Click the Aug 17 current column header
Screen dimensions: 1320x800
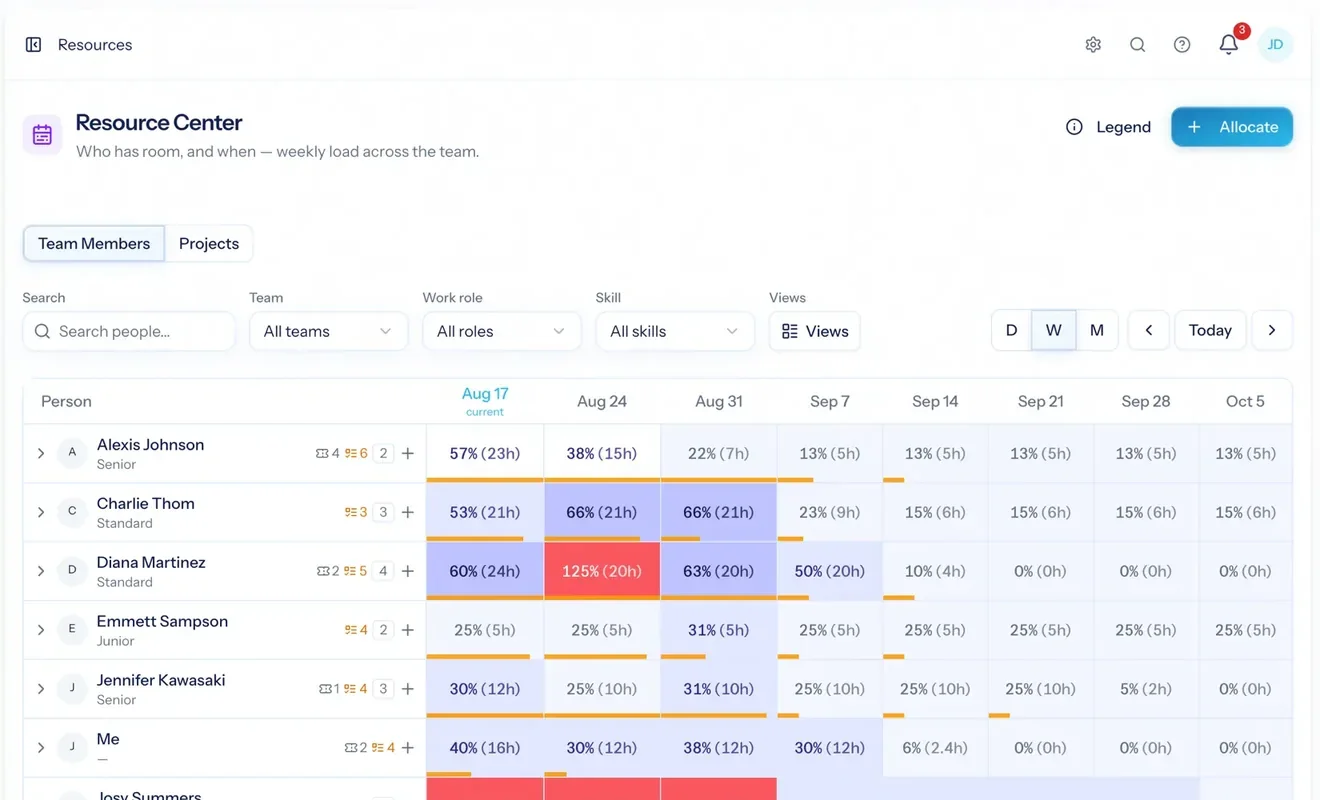[x=485, y=401]
